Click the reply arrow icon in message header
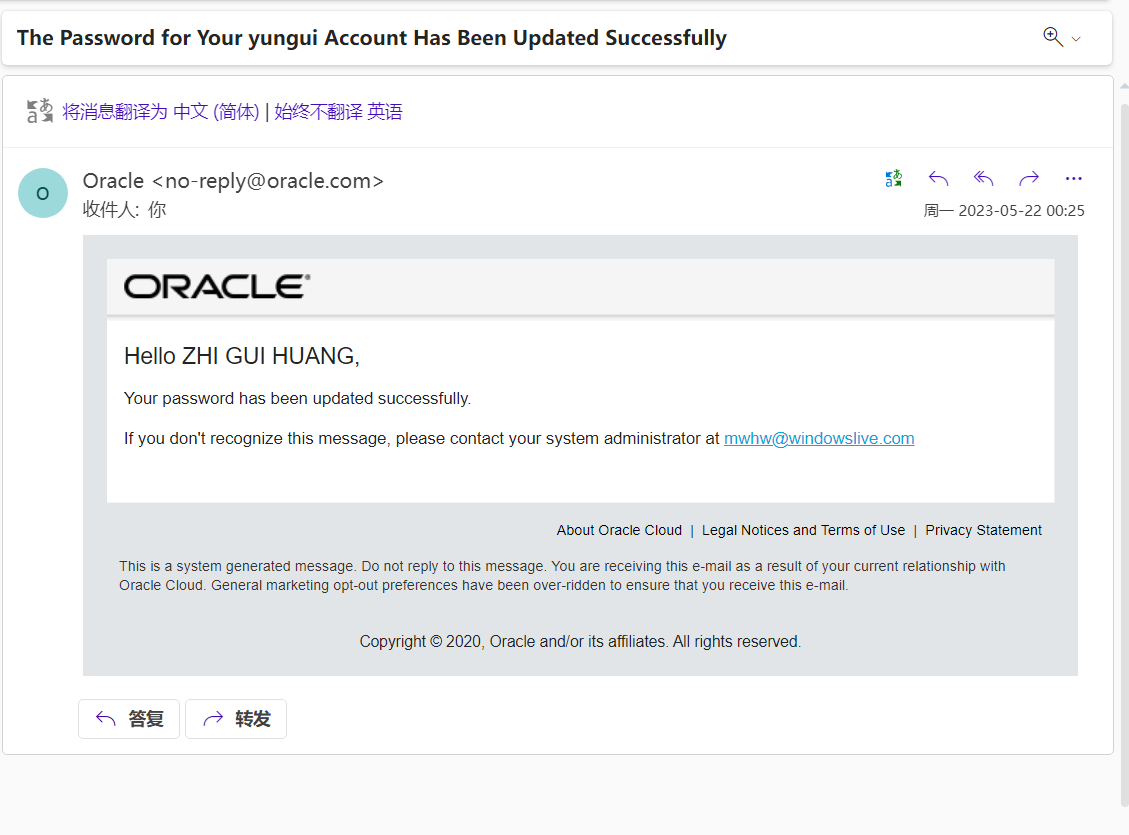 click(x=938, y=179)
